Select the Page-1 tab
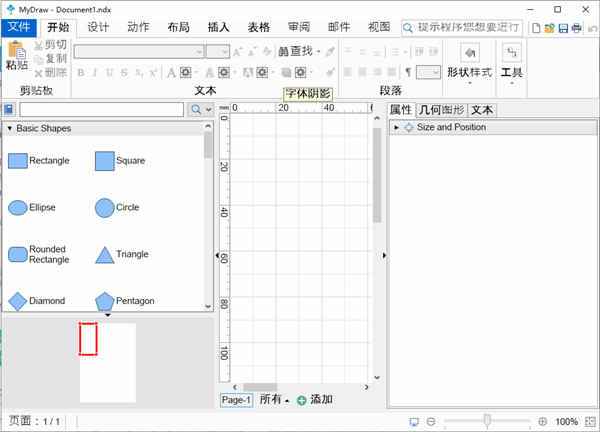 click(236, 400)
